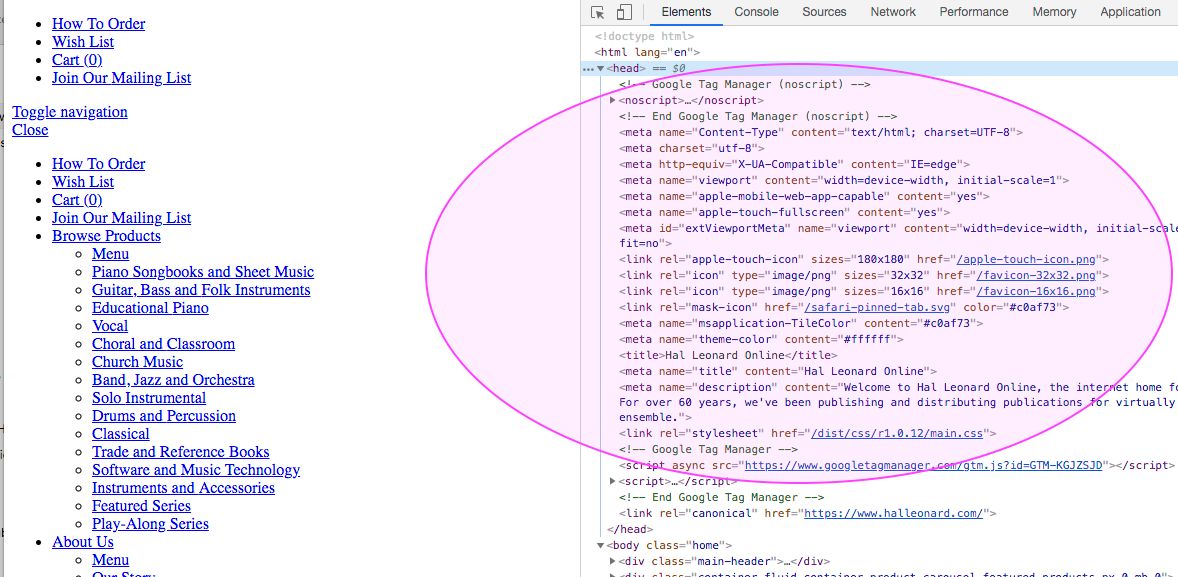Viewport: 1178px width, 577px height.
Task: Select the doctype html line
Action: pos(645,36)
